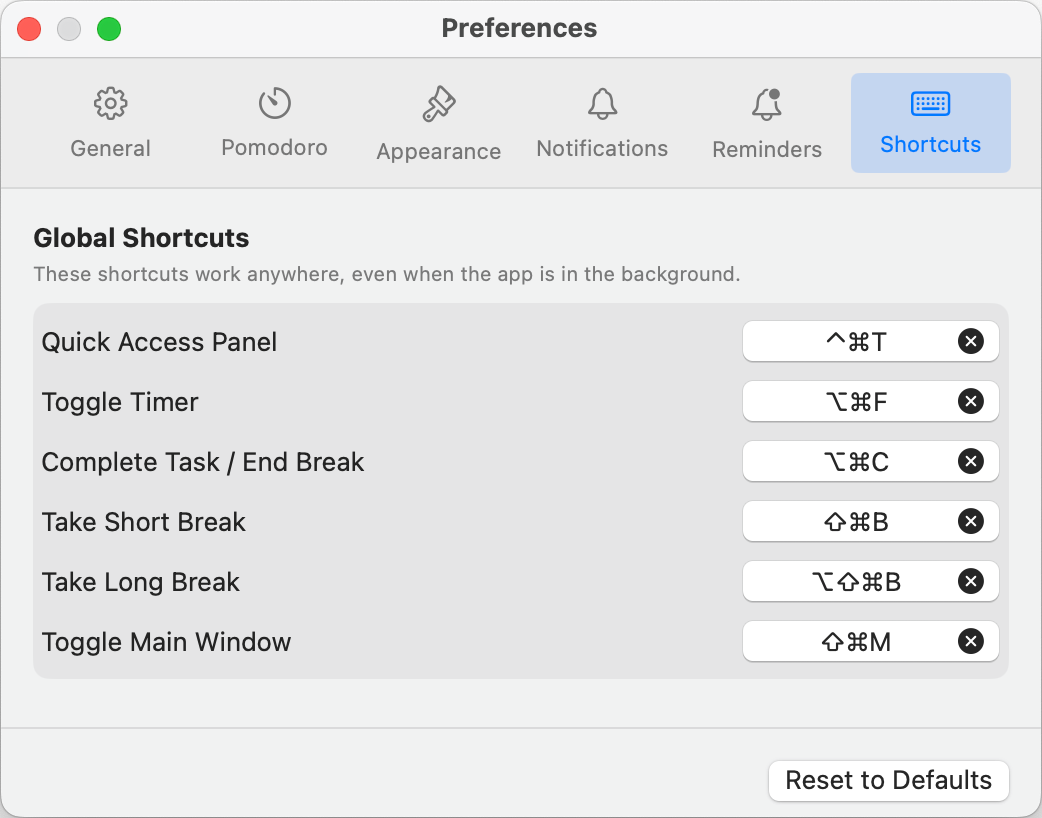
Task: Switch to Reminders bell-badge icon
Action: 767,104
